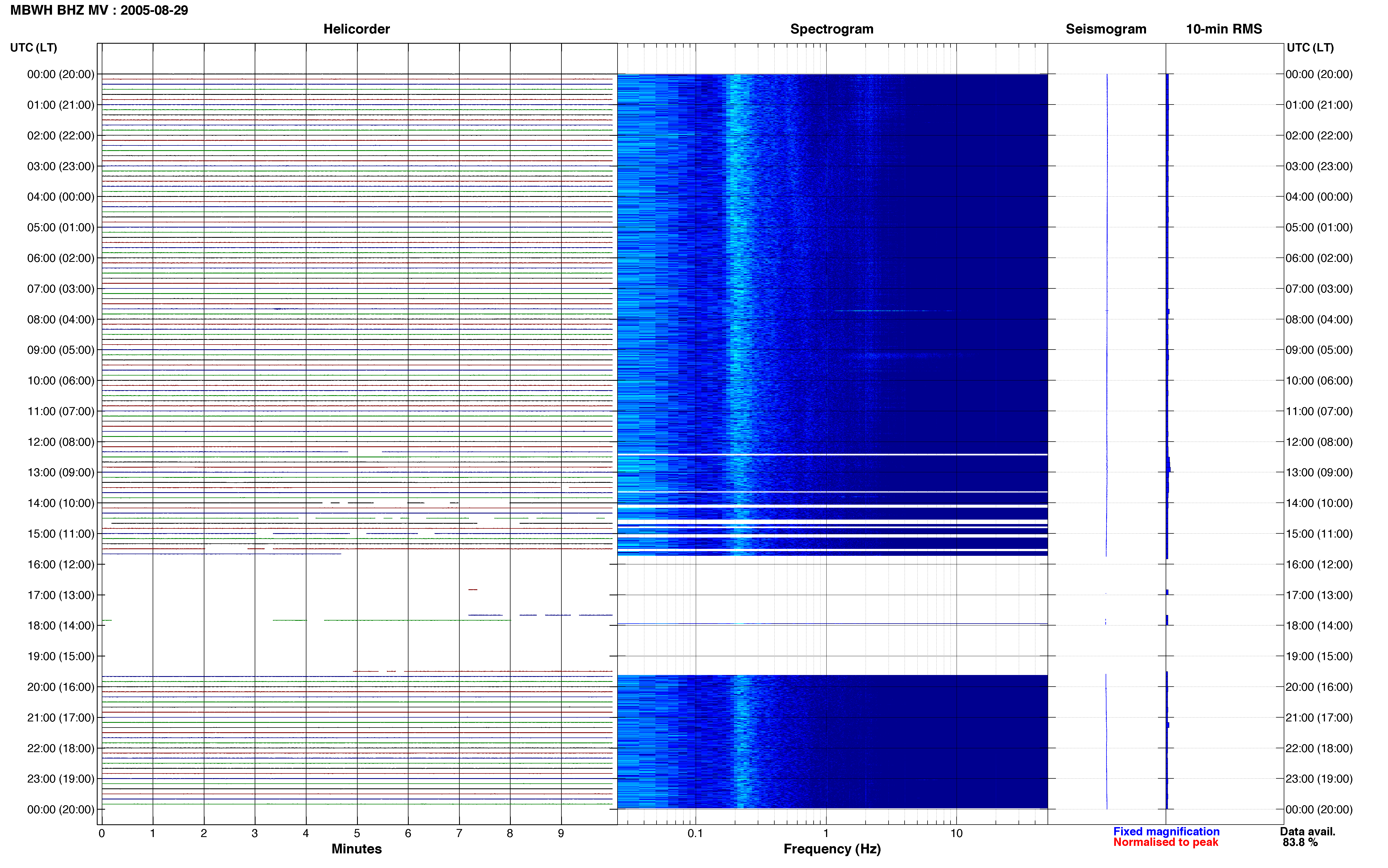
Task: Select the Seismogram panel heading
Action: pos(1106,29)
